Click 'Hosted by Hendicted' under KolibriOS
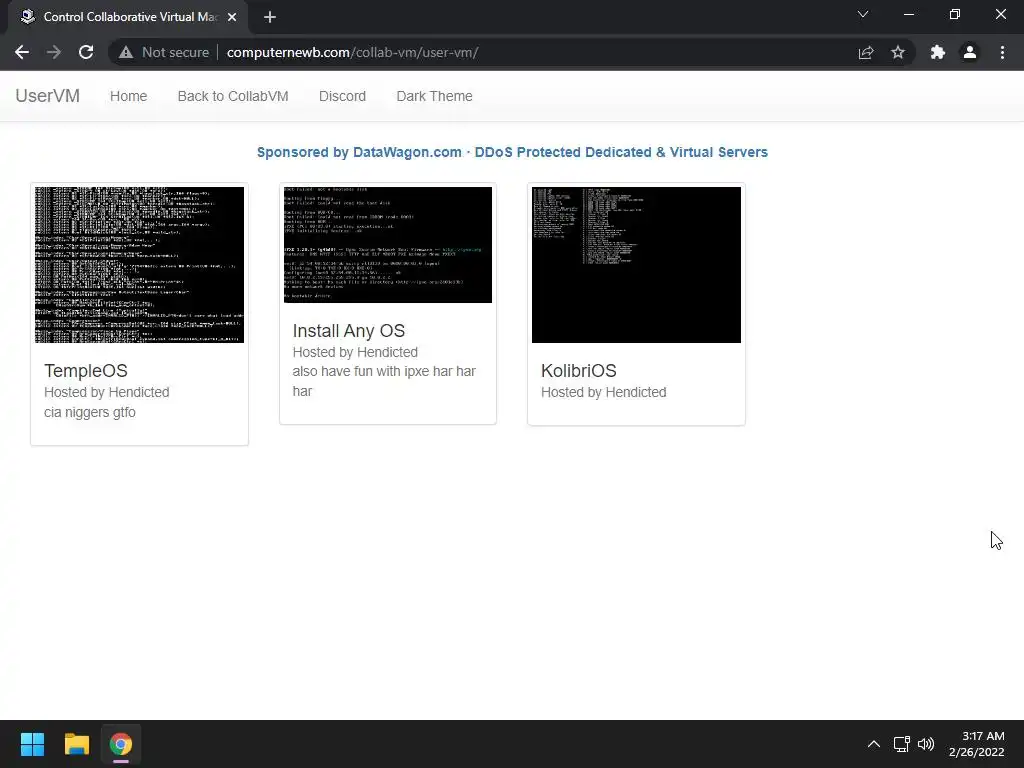Screen dimensions: 1024x768 coord(603,392)
